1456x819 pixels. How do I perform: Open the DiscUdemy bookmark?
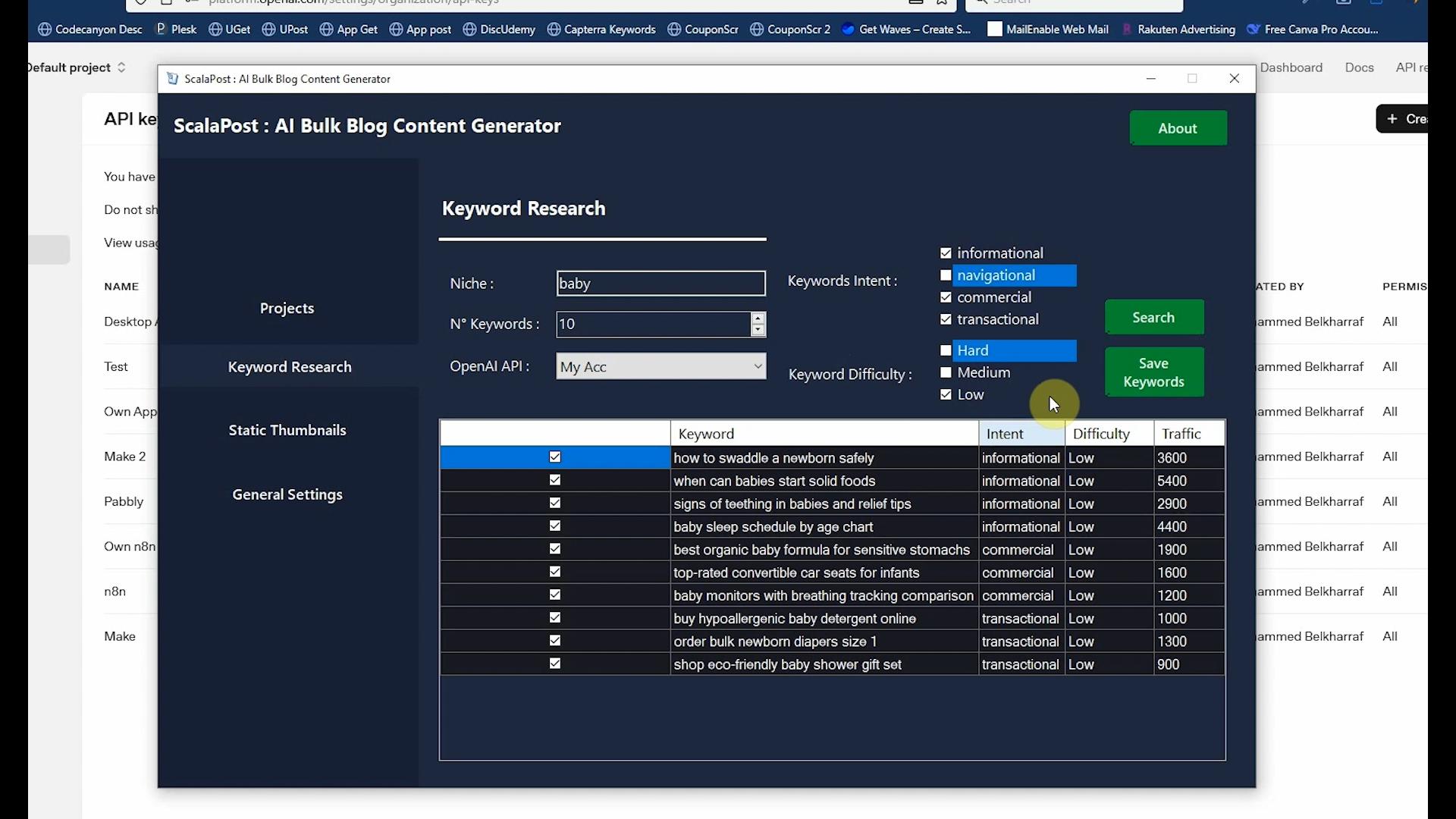click(498, 29)
